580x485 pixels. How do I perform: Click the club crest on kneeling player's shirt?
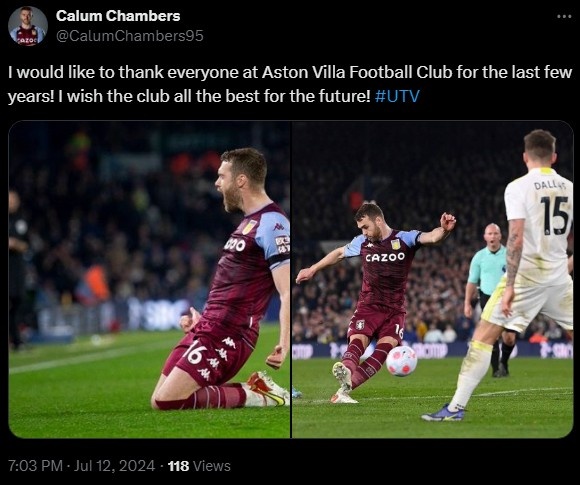click(x=249, y=226)
